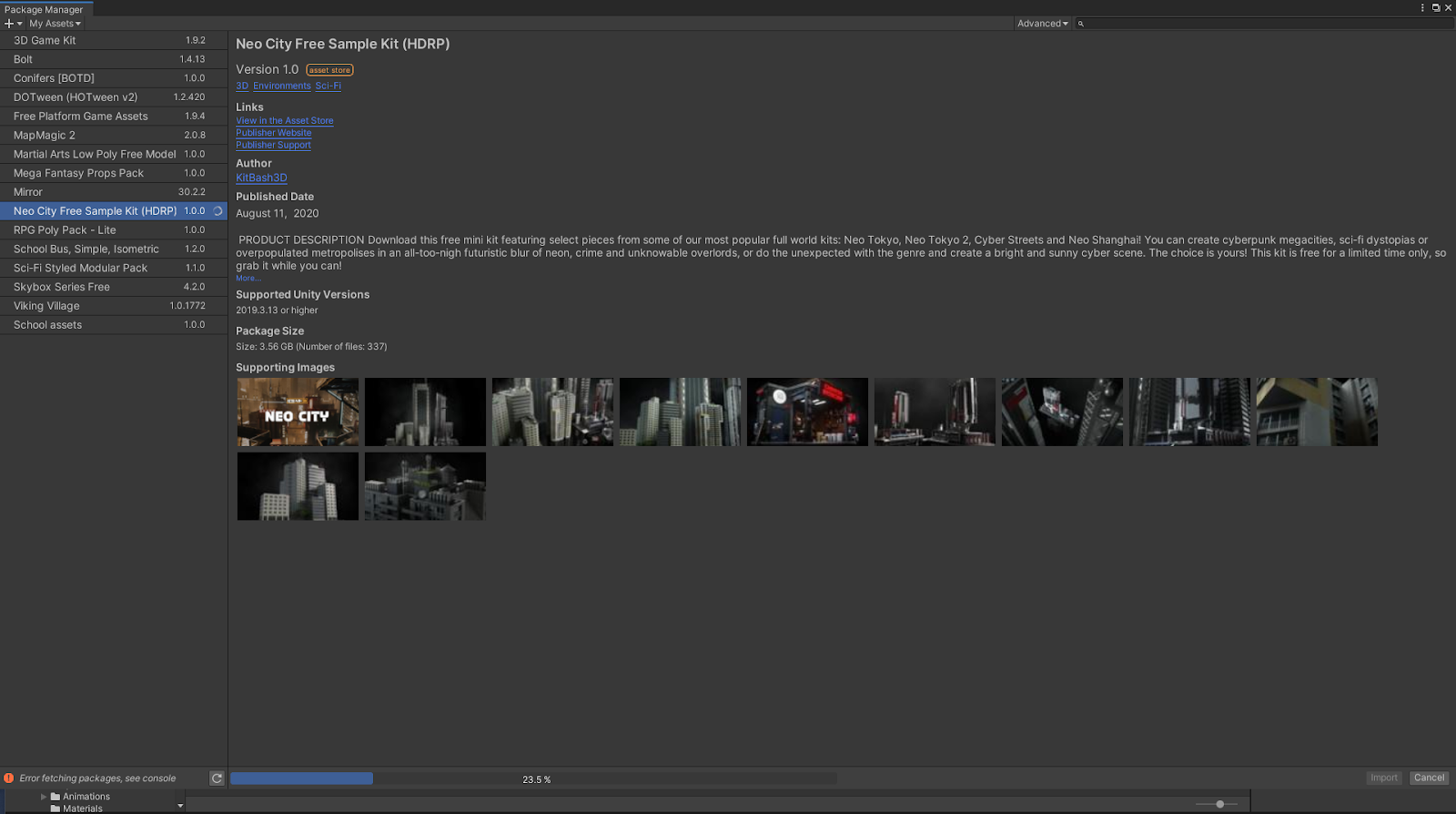Expand the Animations folder arrow
Image resolution: width=1456 pixels, height=814 pixels.
44,797
